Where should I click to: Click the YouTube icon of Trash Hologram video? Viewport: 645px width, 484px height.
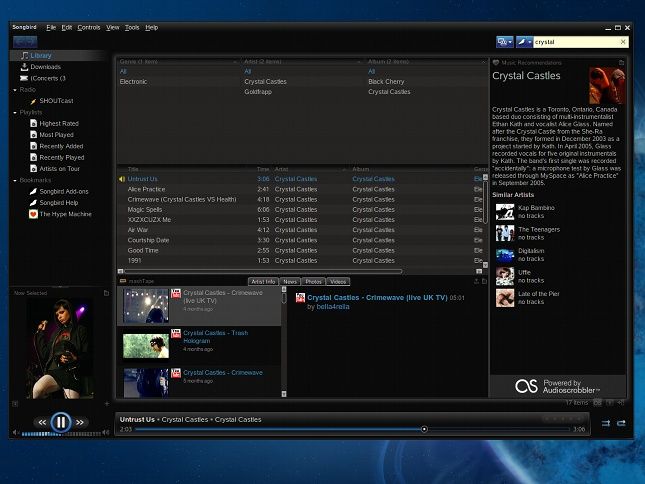click(x=176, y=333)
